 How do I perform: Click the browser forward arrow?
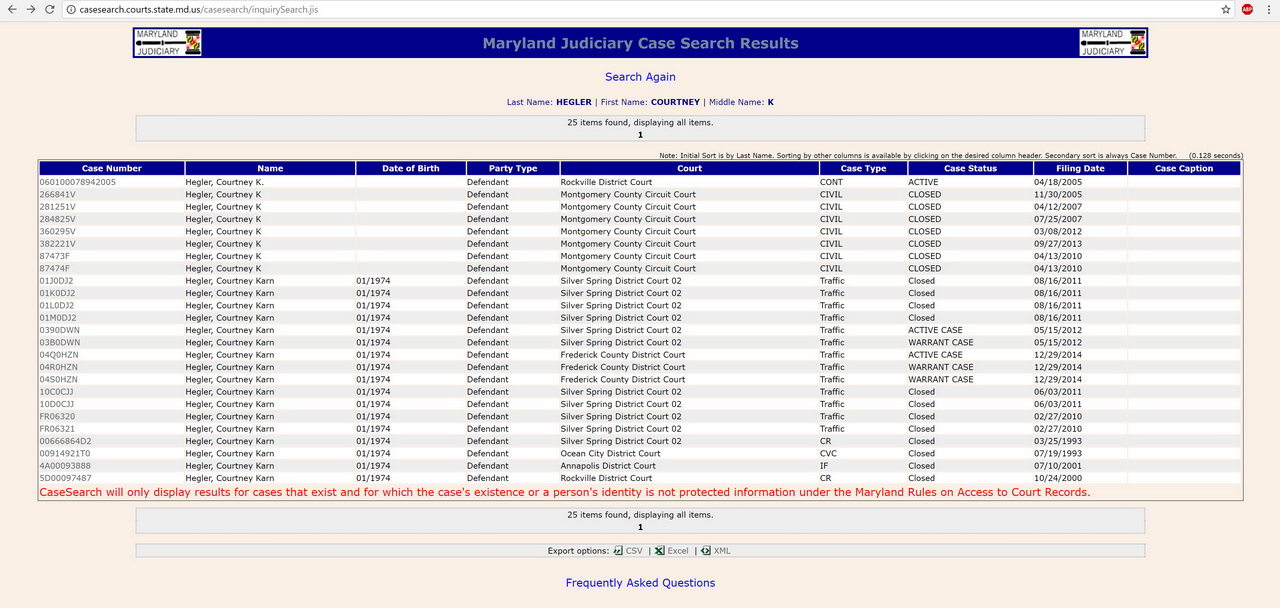tap(30, 9)
